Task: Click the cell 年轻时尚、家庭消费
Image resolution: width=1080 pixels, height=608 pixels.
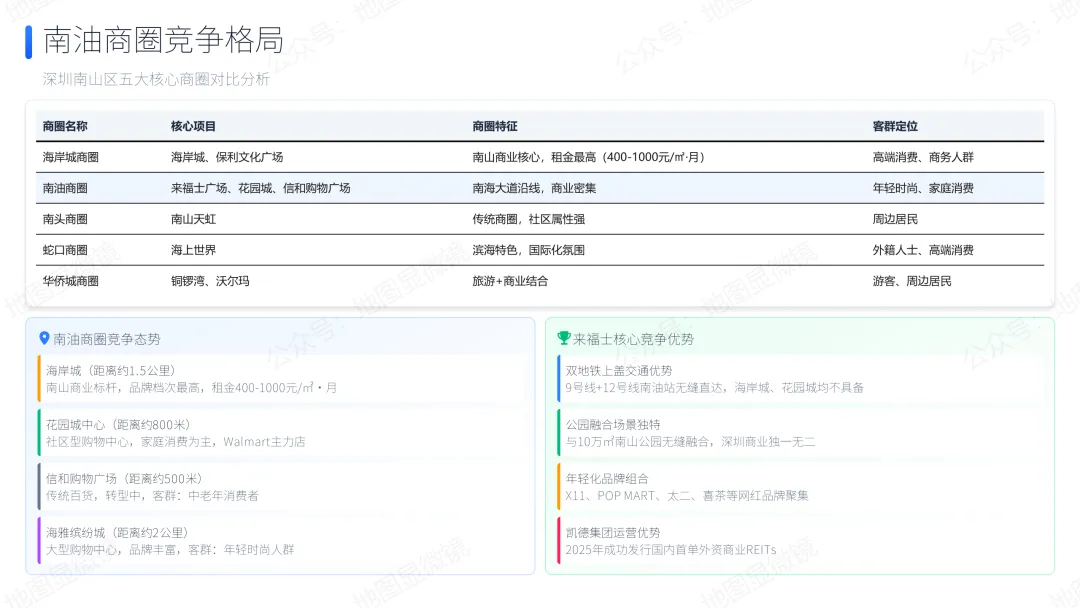Action: point(923,188)
